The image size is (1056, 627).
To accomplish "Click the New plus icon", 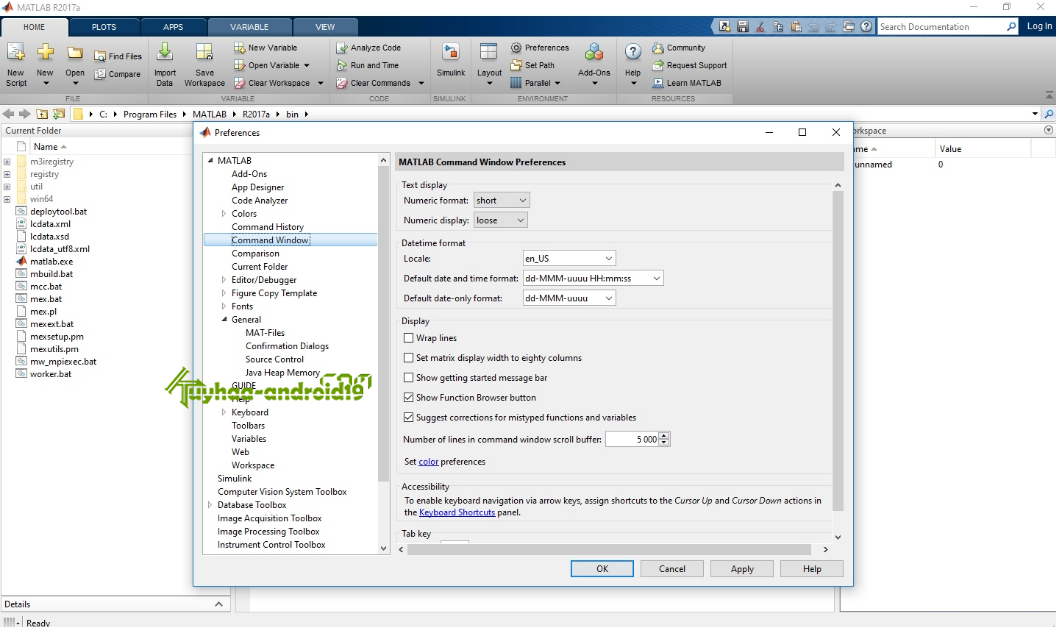I will coord(45,53).
